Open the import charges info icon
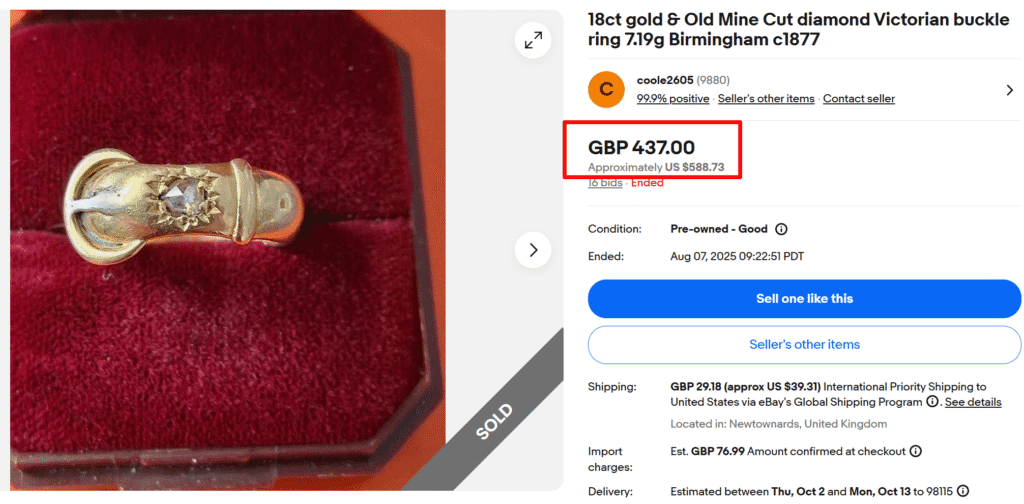The image size is (1024, 504). point(915,451)
